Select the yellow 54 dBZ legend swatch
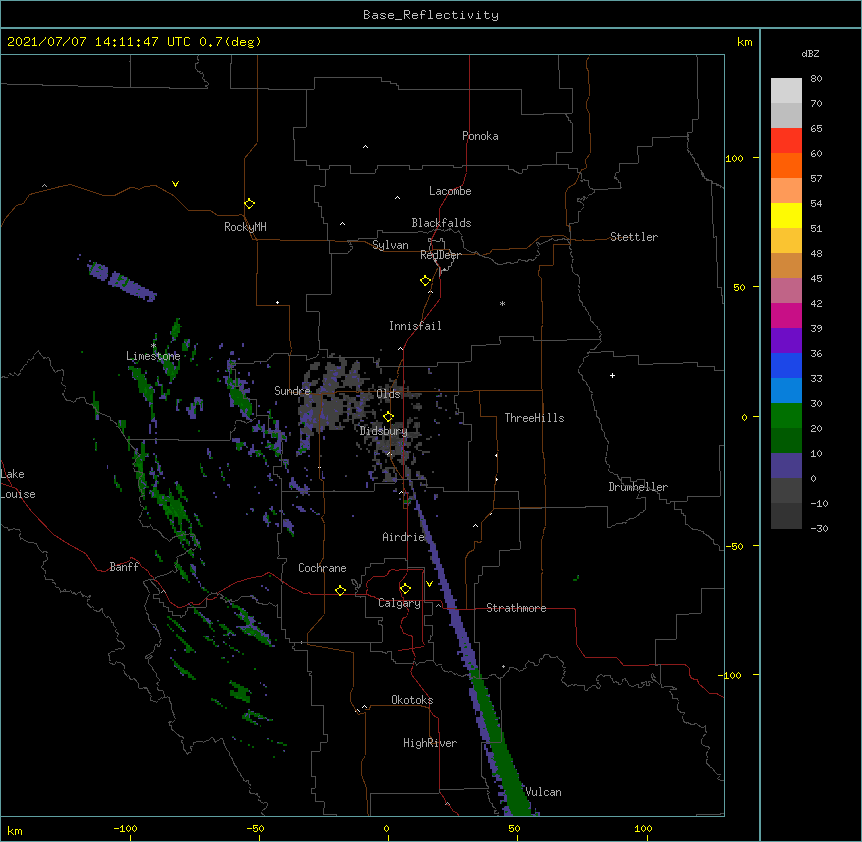Image resolution: width=862 pixels, height=842 pixels. click(x=786, y=215)
